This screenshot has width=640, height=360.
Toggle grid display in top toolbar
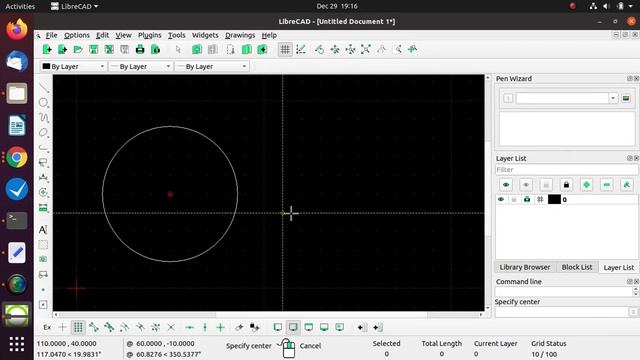(285, 49)
